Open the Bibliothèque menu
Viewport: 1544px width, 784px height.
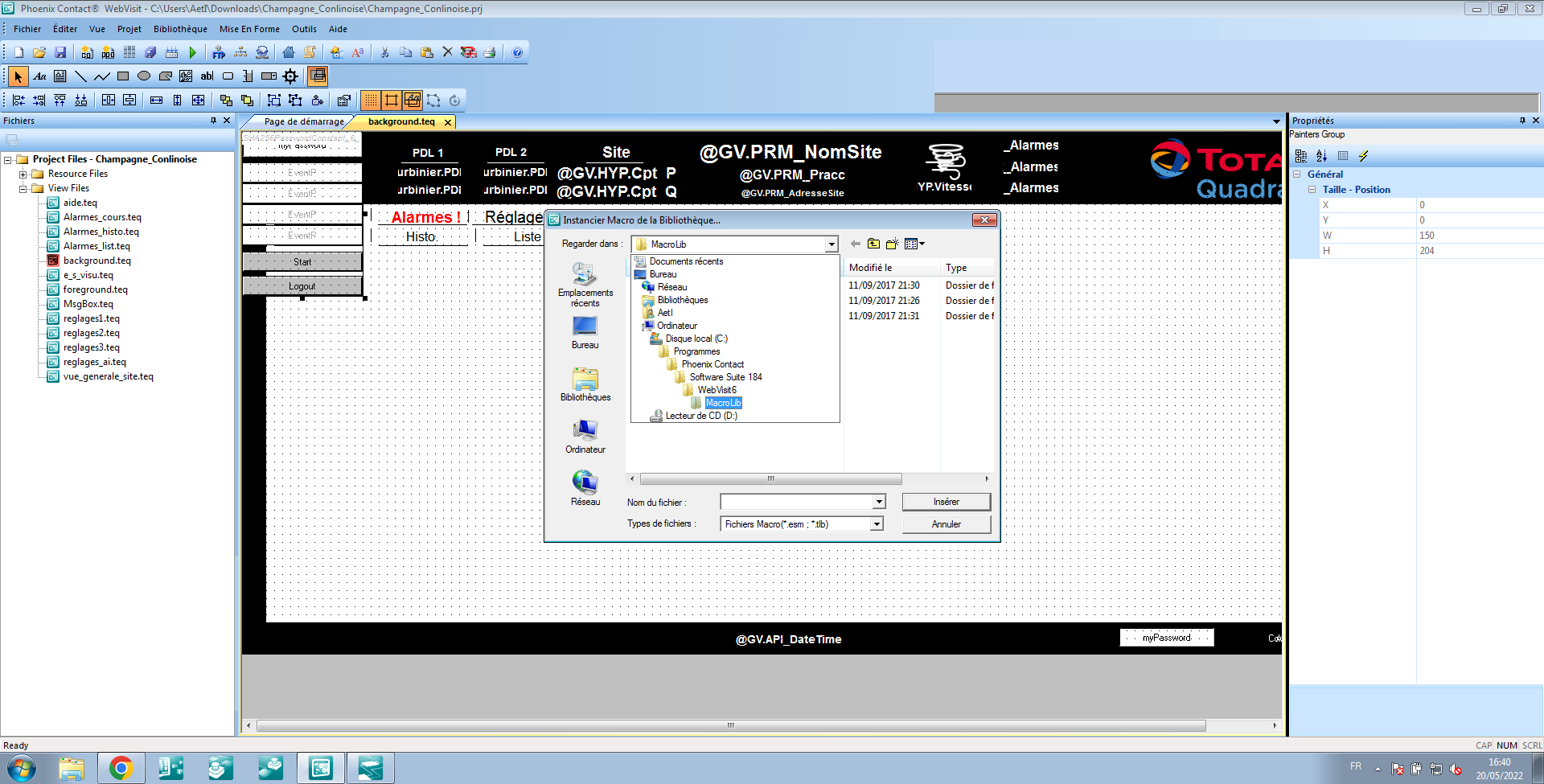point(180,29)
